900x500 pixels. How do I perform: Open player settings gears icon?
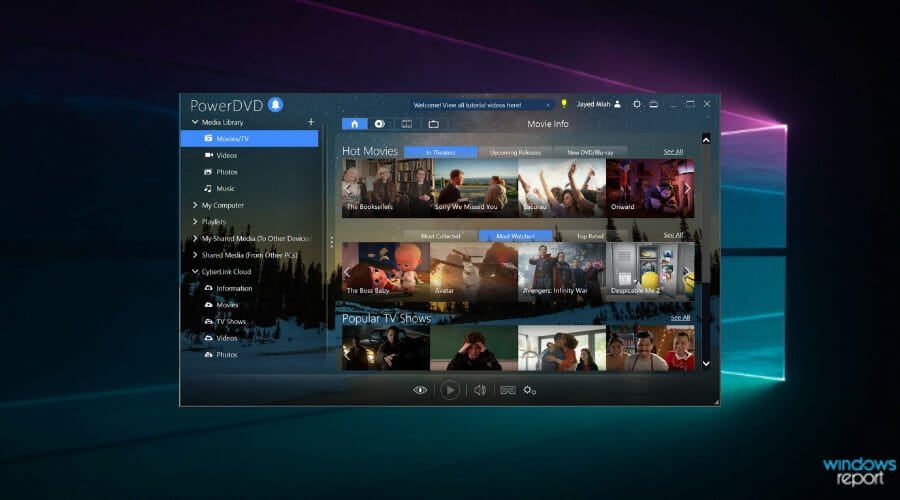[529, 390]
